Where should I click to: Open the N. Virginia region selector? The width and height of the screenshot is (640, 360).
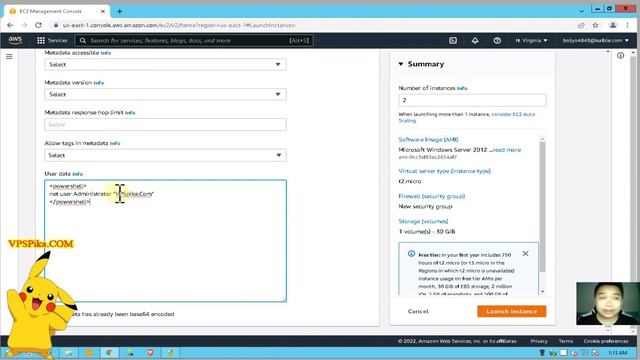coord(531,40)
